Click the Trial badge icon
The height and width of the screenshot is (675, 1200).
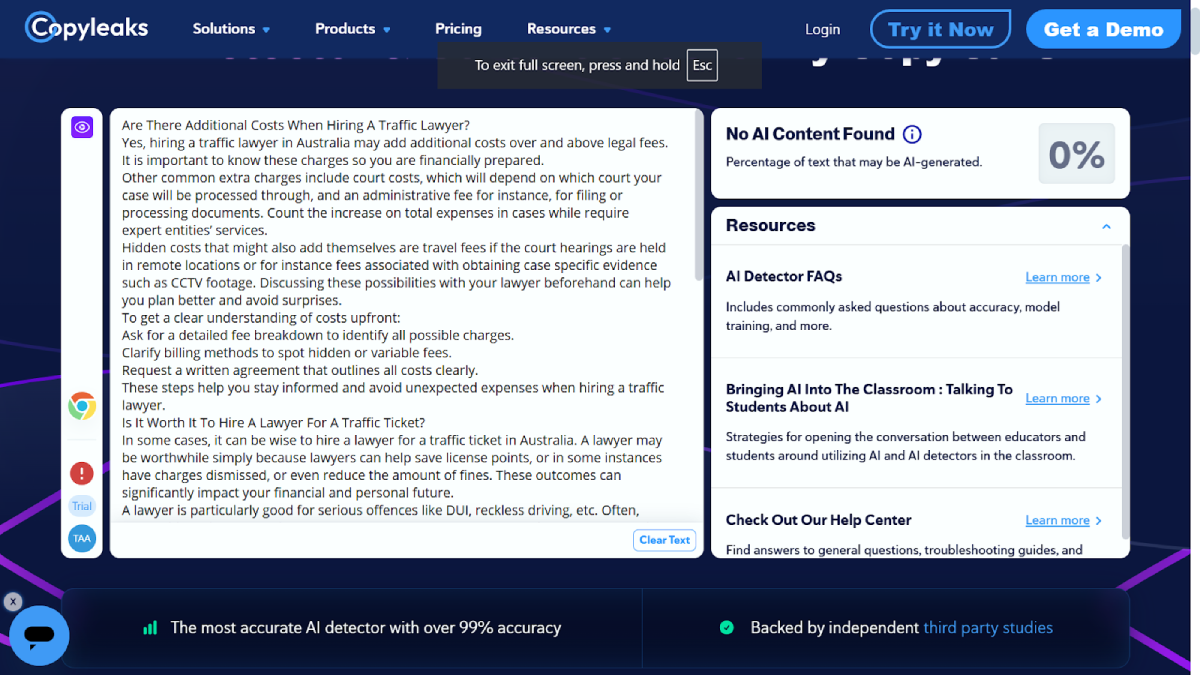coord(82,506)
